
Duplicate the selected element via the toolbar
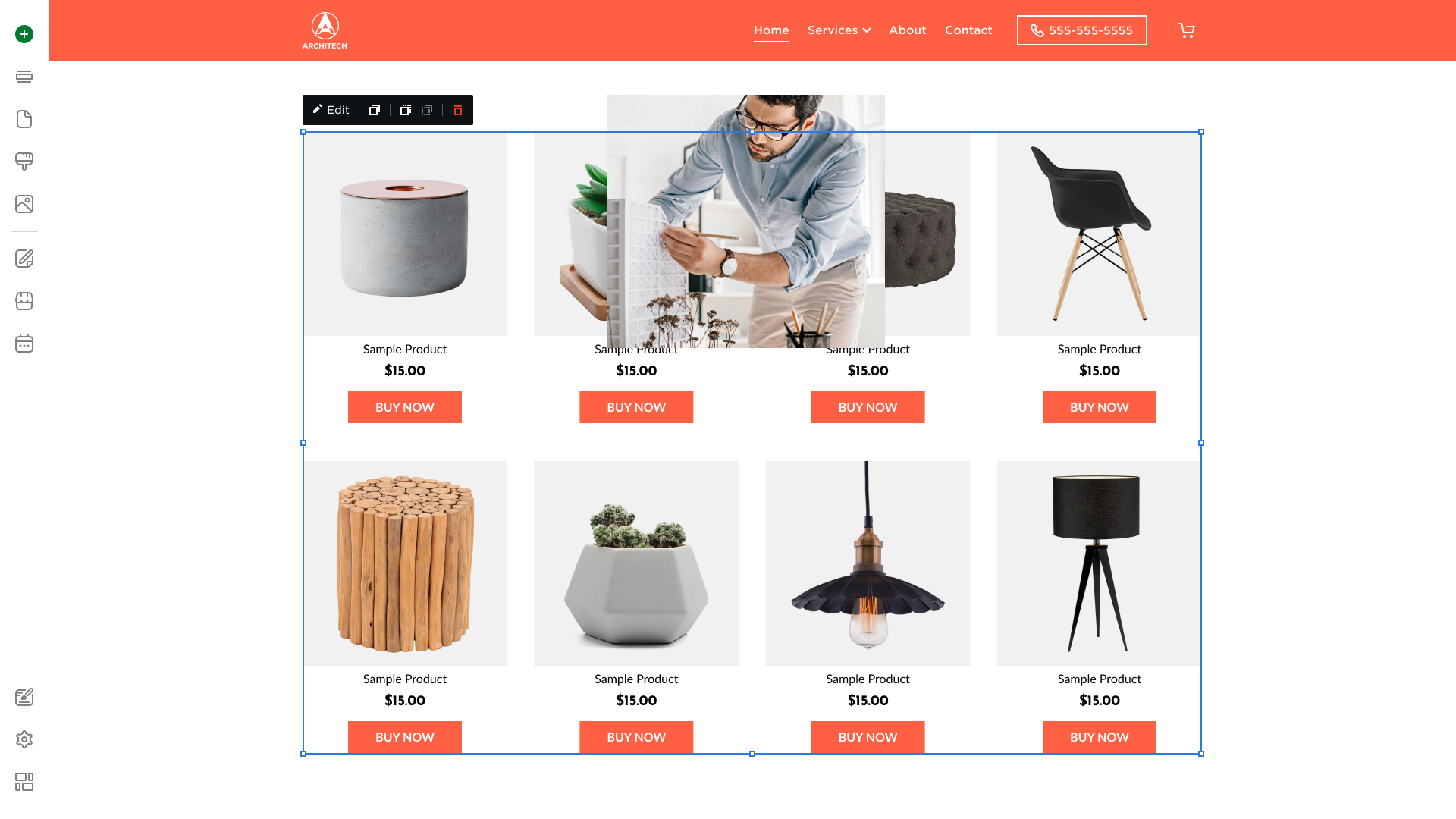375,110
